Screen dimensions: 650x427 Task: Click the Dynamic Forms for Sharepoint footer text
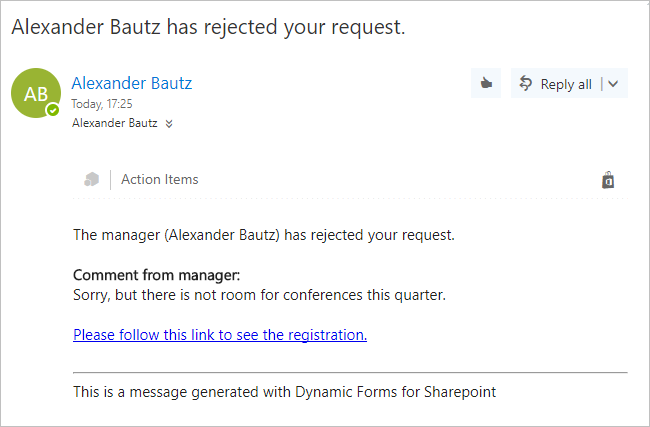[284, 391]
